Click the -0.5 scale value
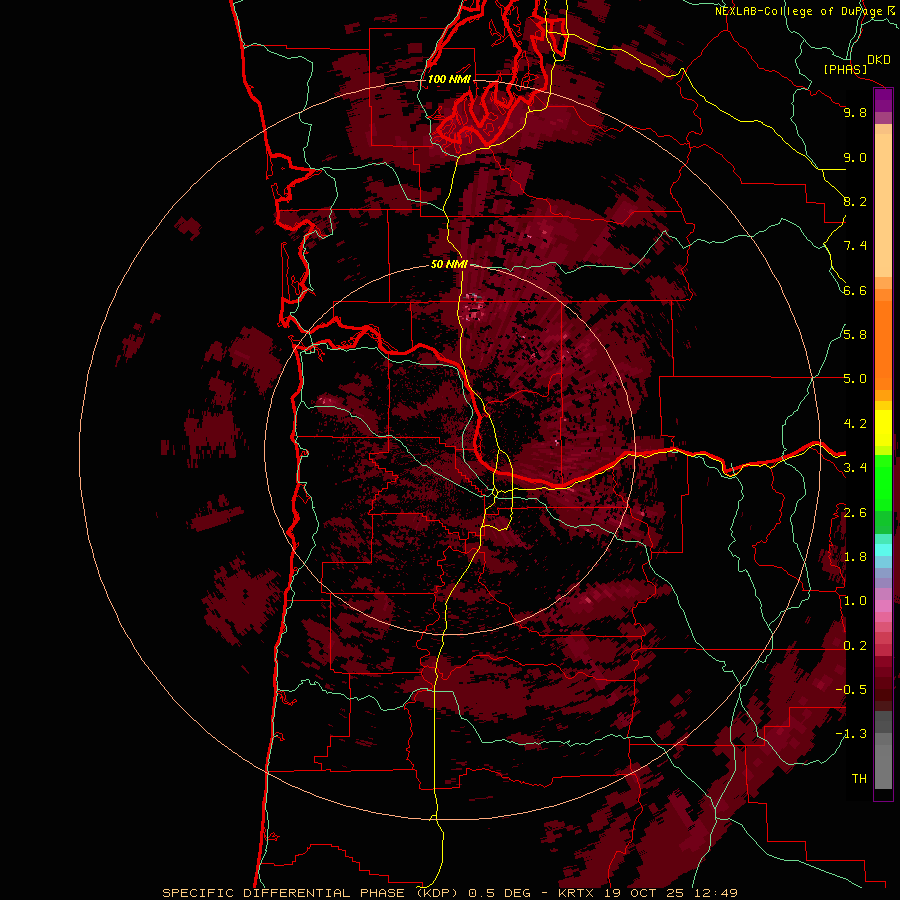 [x=851, y=690]
